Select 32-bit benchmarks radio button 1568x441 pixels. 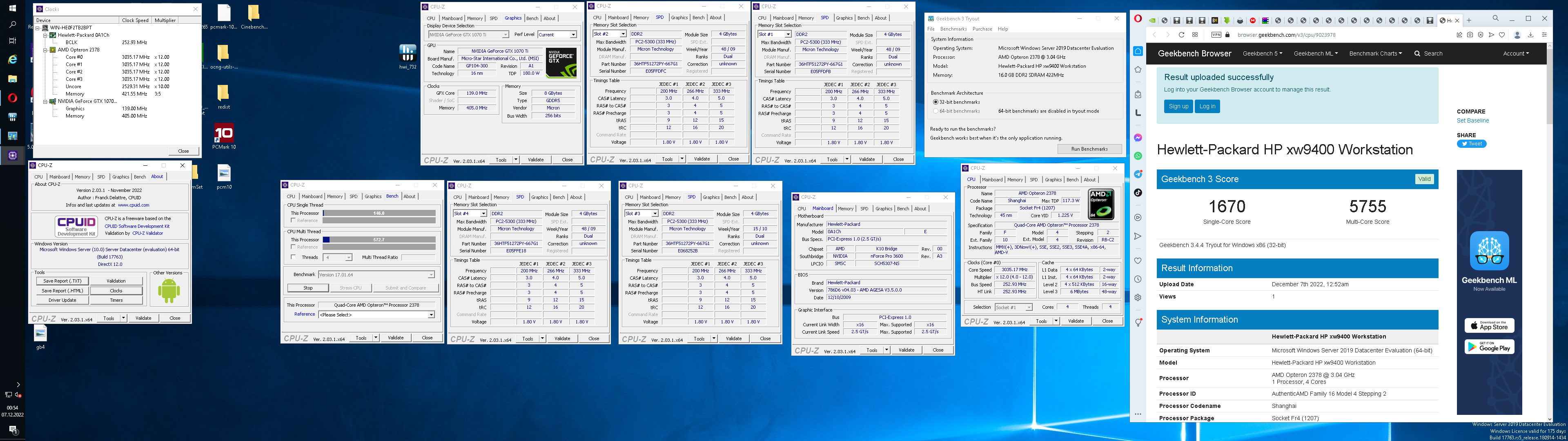click(x=935, y=102)
